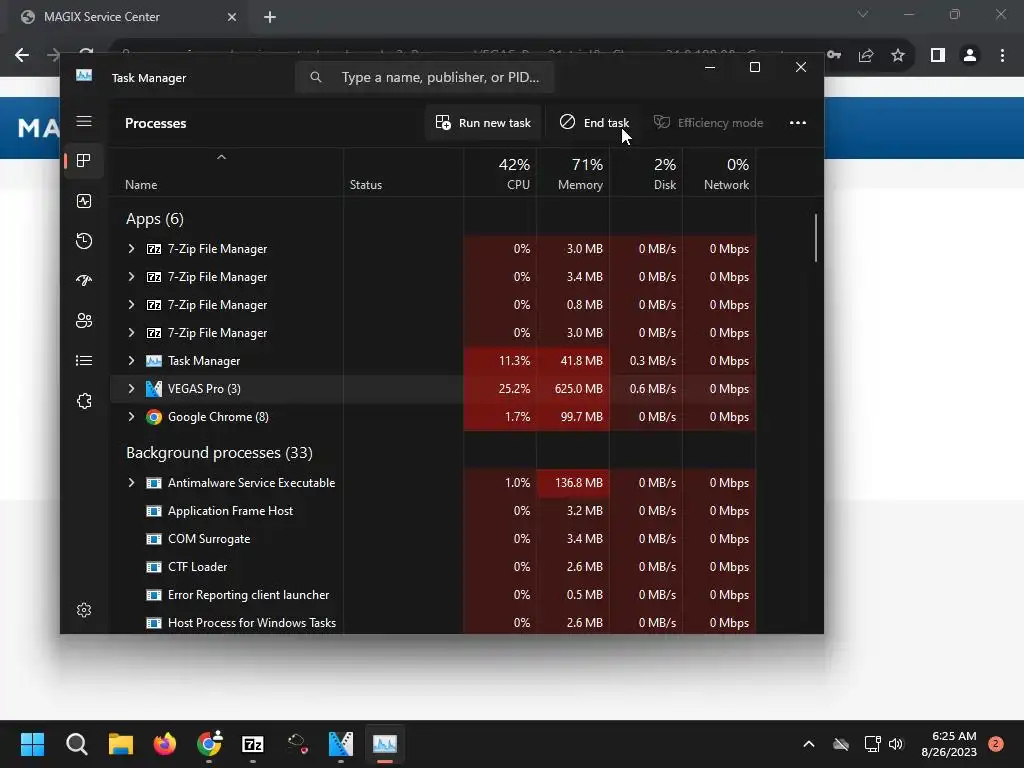Expand the Task Manager process group

tap(131, 360)
